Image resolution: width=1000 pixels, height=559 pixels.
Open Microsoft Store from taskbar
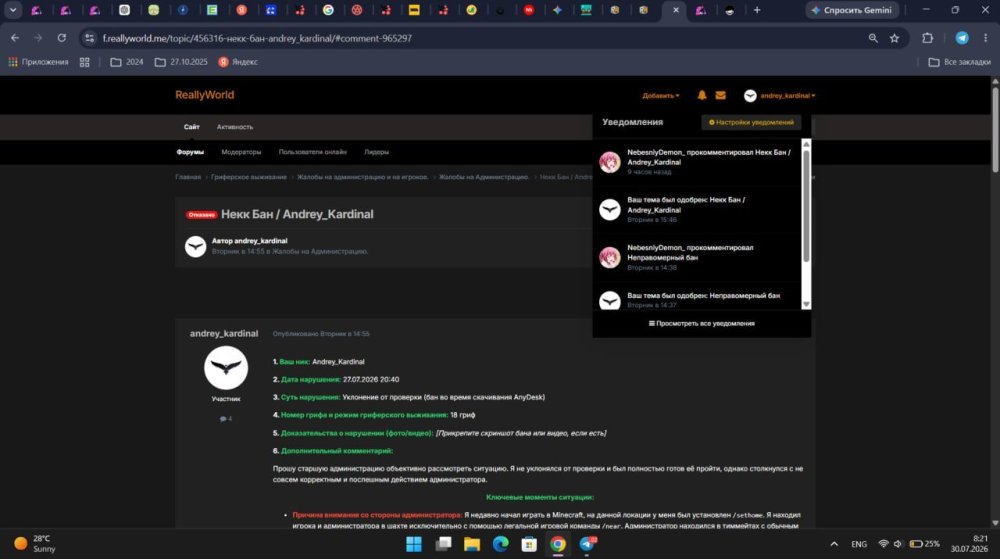tap(529, 544)
